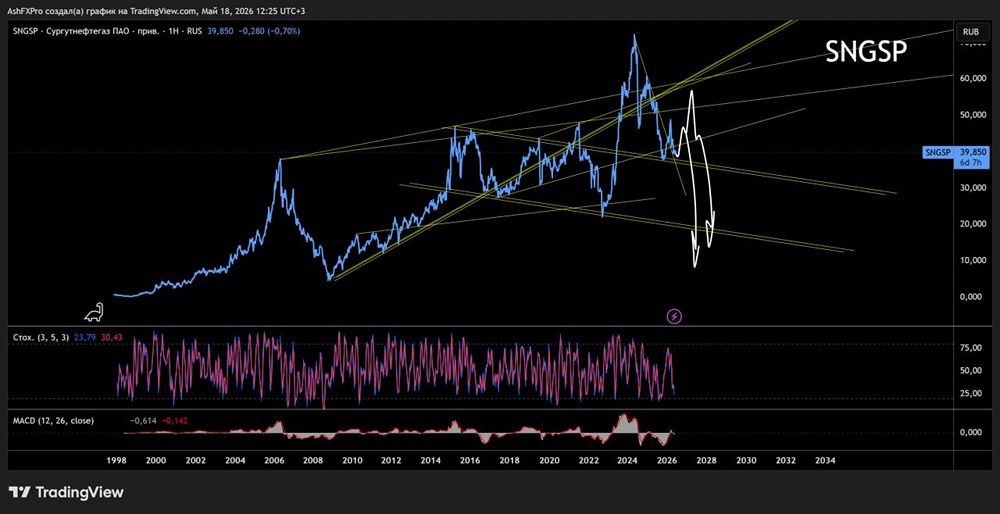Click the 0,000 label on MACD axis

tap(971, 432)
